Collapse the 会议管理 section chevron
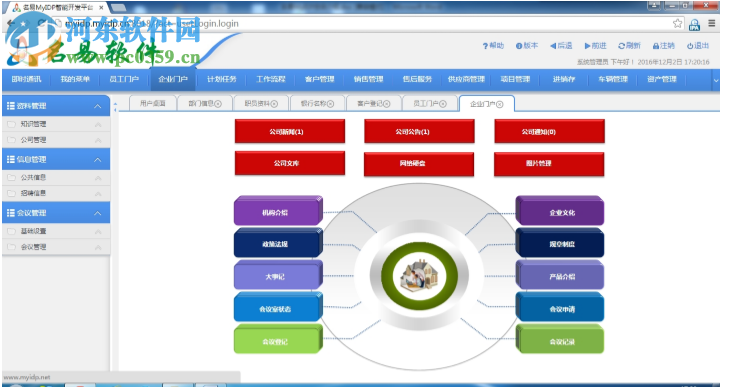Screen dimensions: 729x391 click(x=98, y=213)
